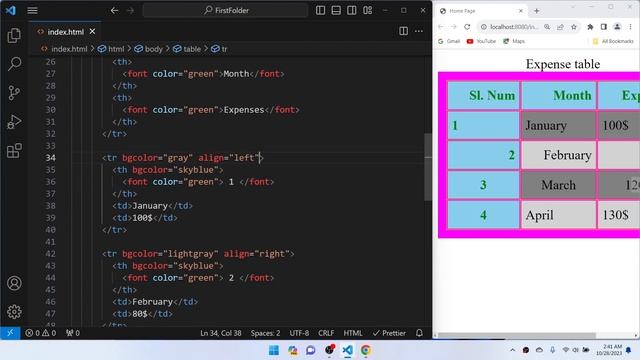Click the ports forwarded status item
Screen dimensions: 640x360
73,333
